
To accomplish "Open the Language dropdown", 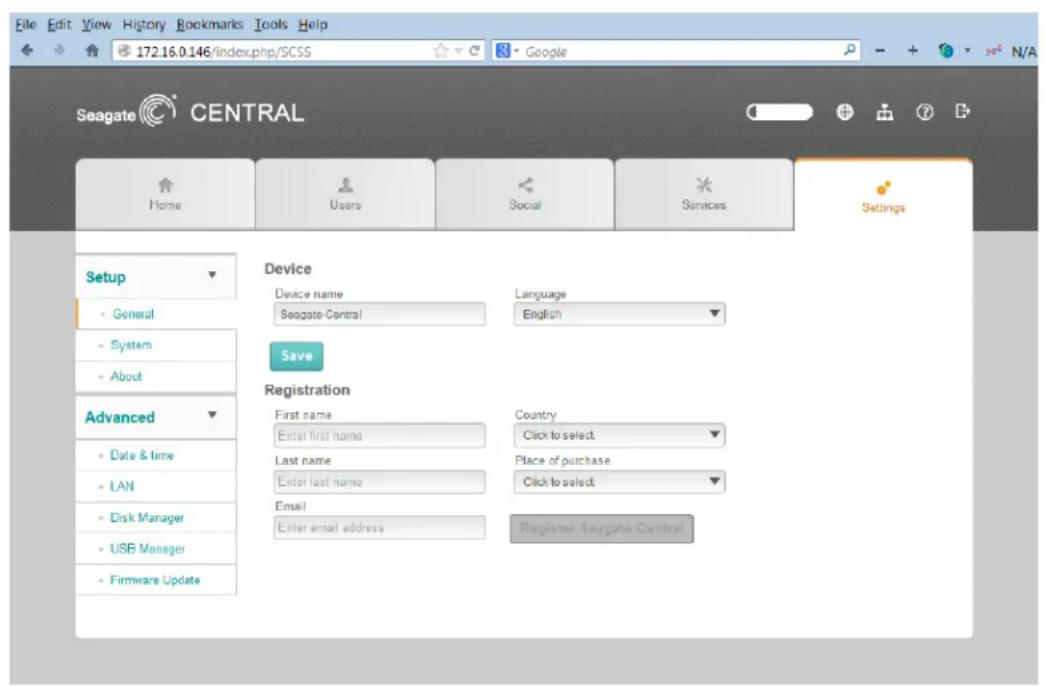I will point(619,314).
